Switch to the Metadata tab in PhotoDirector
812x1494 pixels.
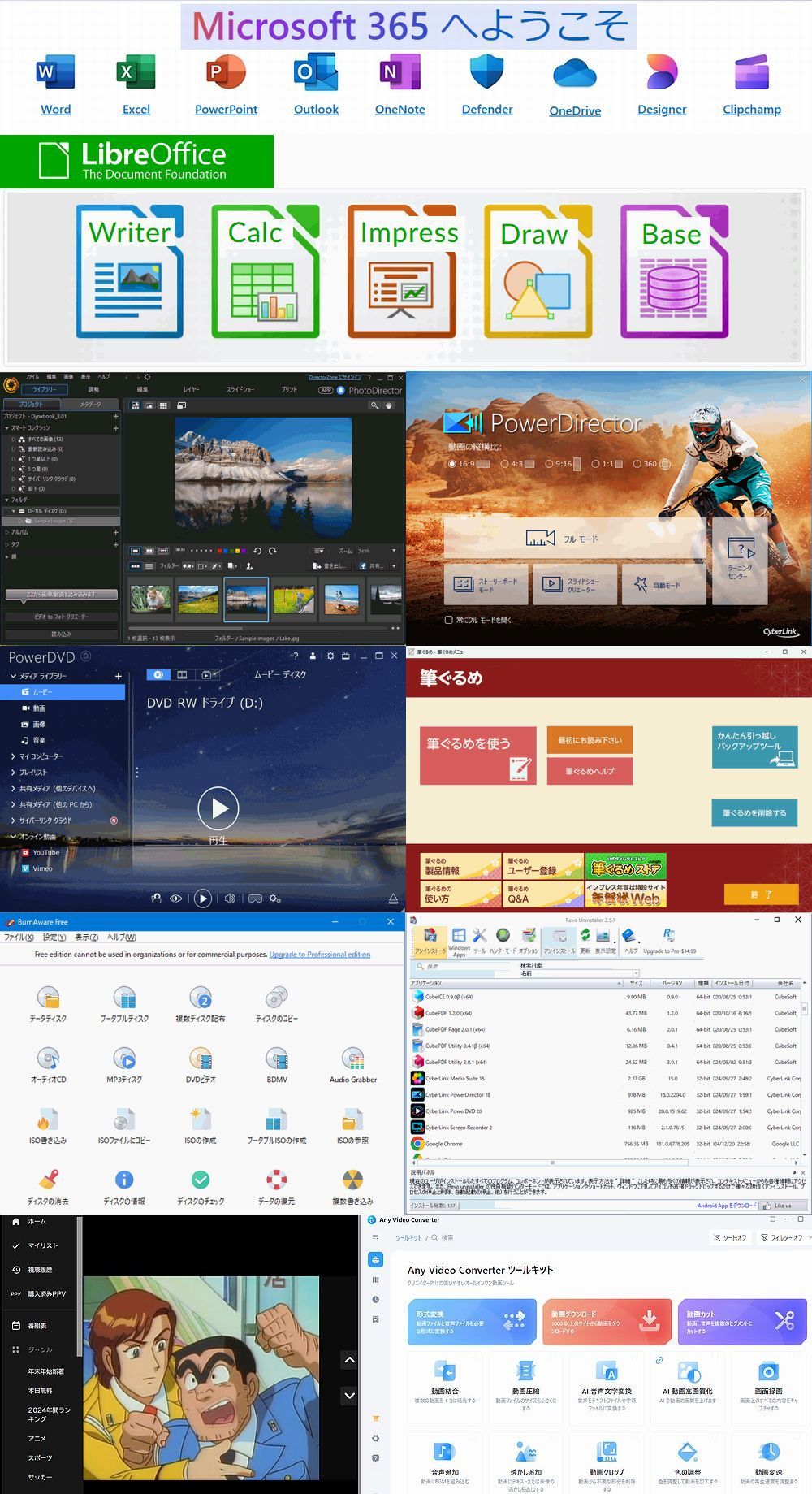[x=90, y=404]
